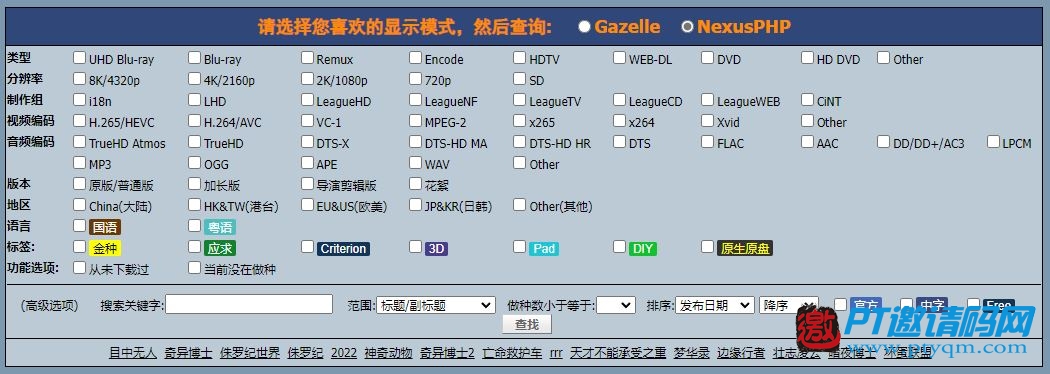Check the 导演剪辑版 edition checkbox
This screenshot has height=374, width=1050.
click(307, 184)
